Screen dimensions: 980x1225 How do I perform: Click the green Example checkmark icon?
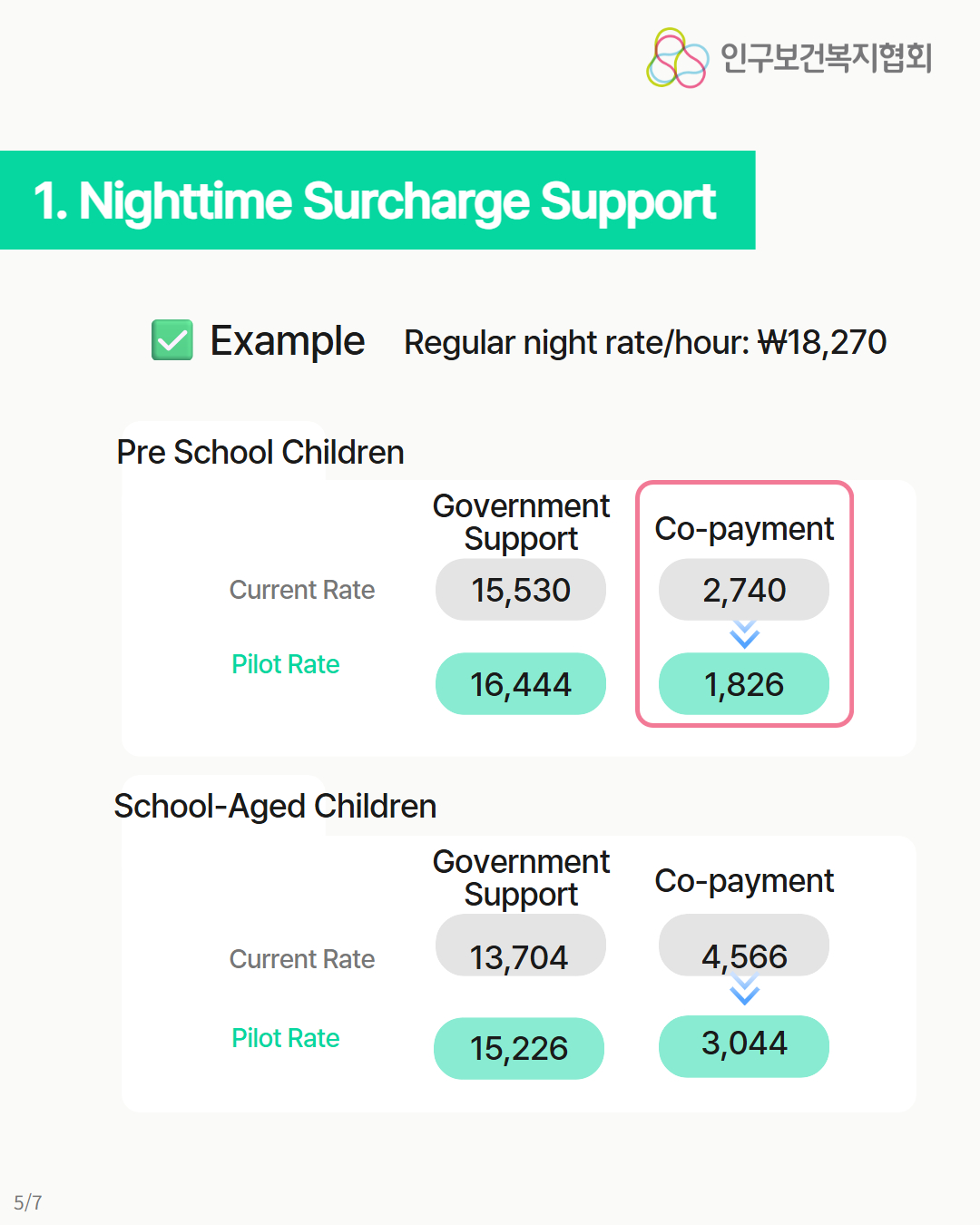(172, 340)
